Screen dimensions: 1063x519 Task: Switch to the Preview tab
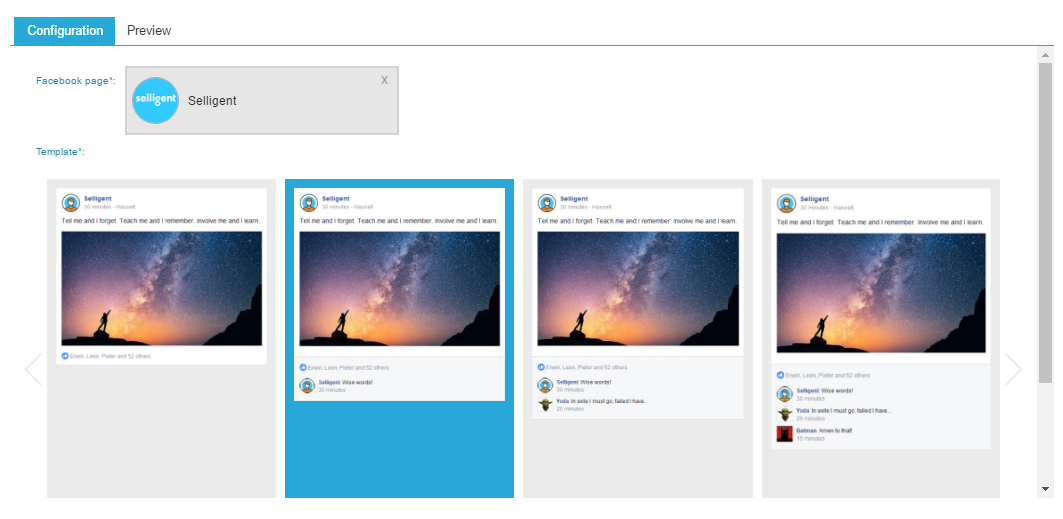[x=149, y=31]
